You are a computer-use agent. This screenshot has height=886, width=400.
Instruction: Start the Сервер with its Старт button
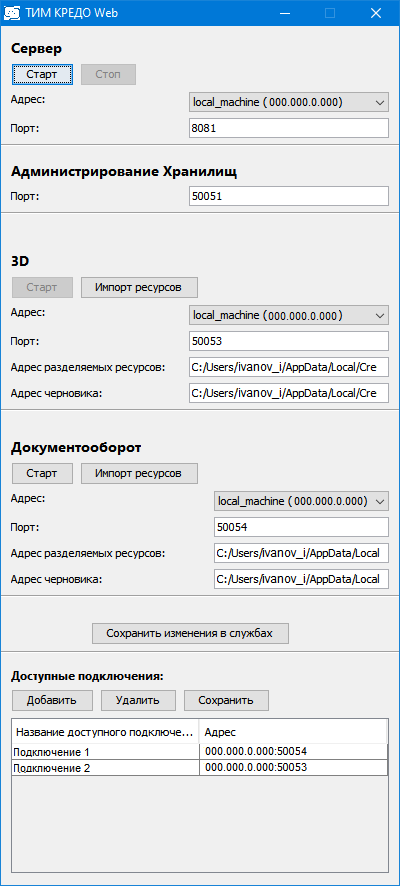(42, 75)
